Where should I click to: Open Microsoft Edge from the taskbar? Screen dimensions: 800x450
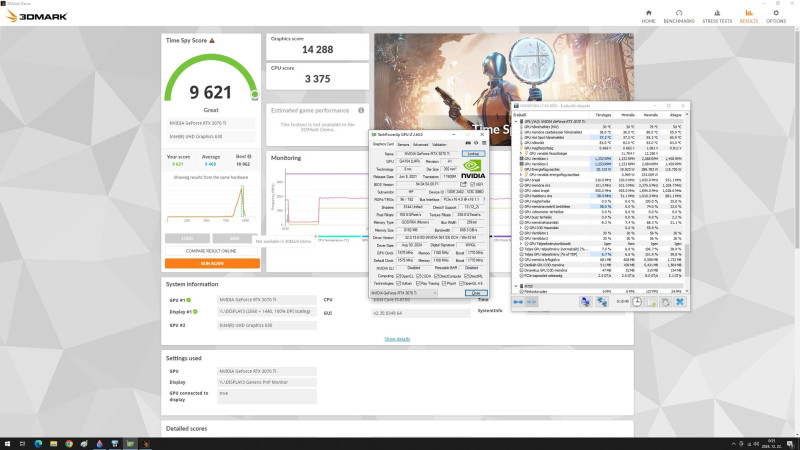38,444
